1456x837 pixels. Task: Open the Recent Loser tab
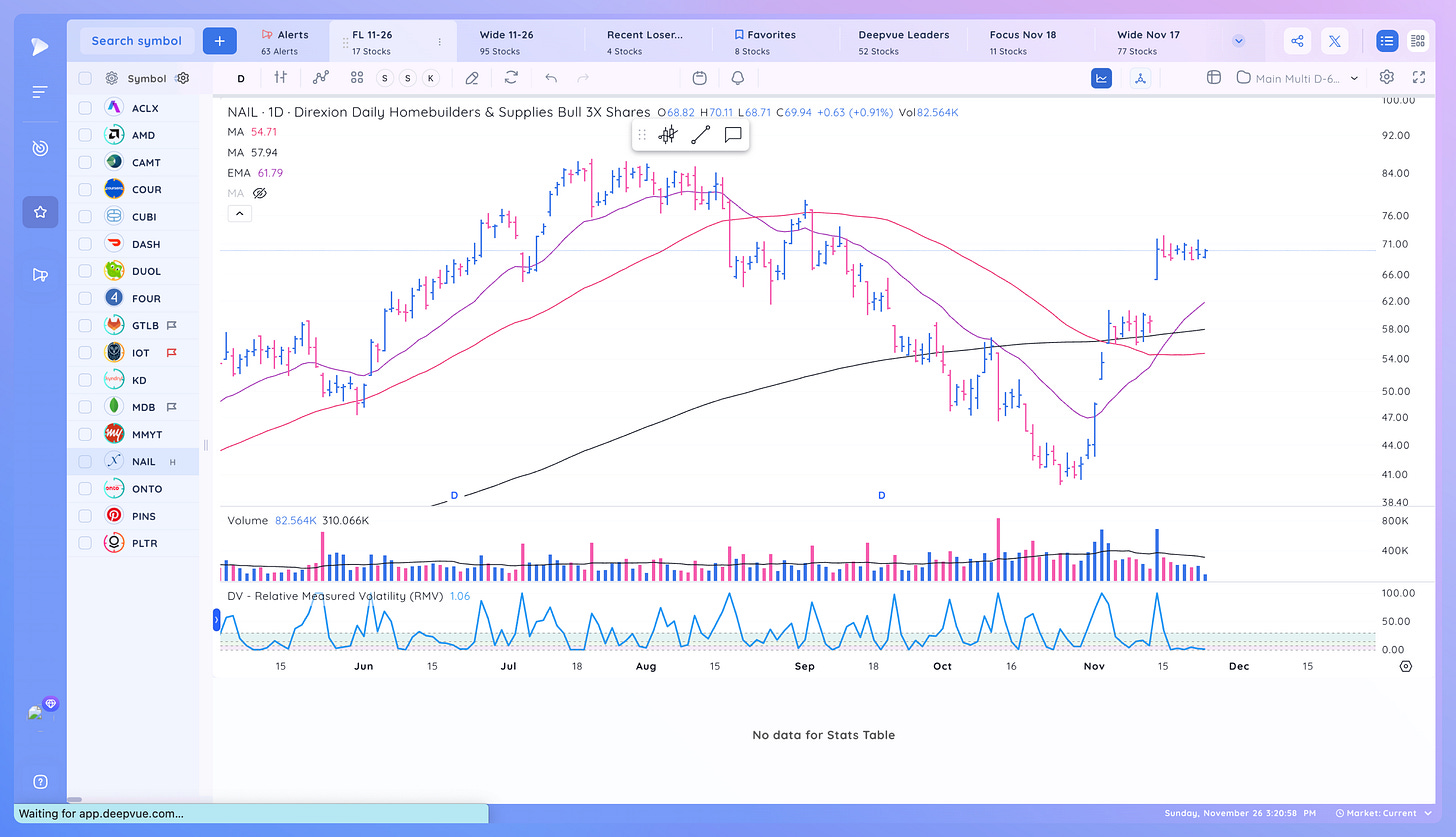pyautogui.click(x=649, y=42)
